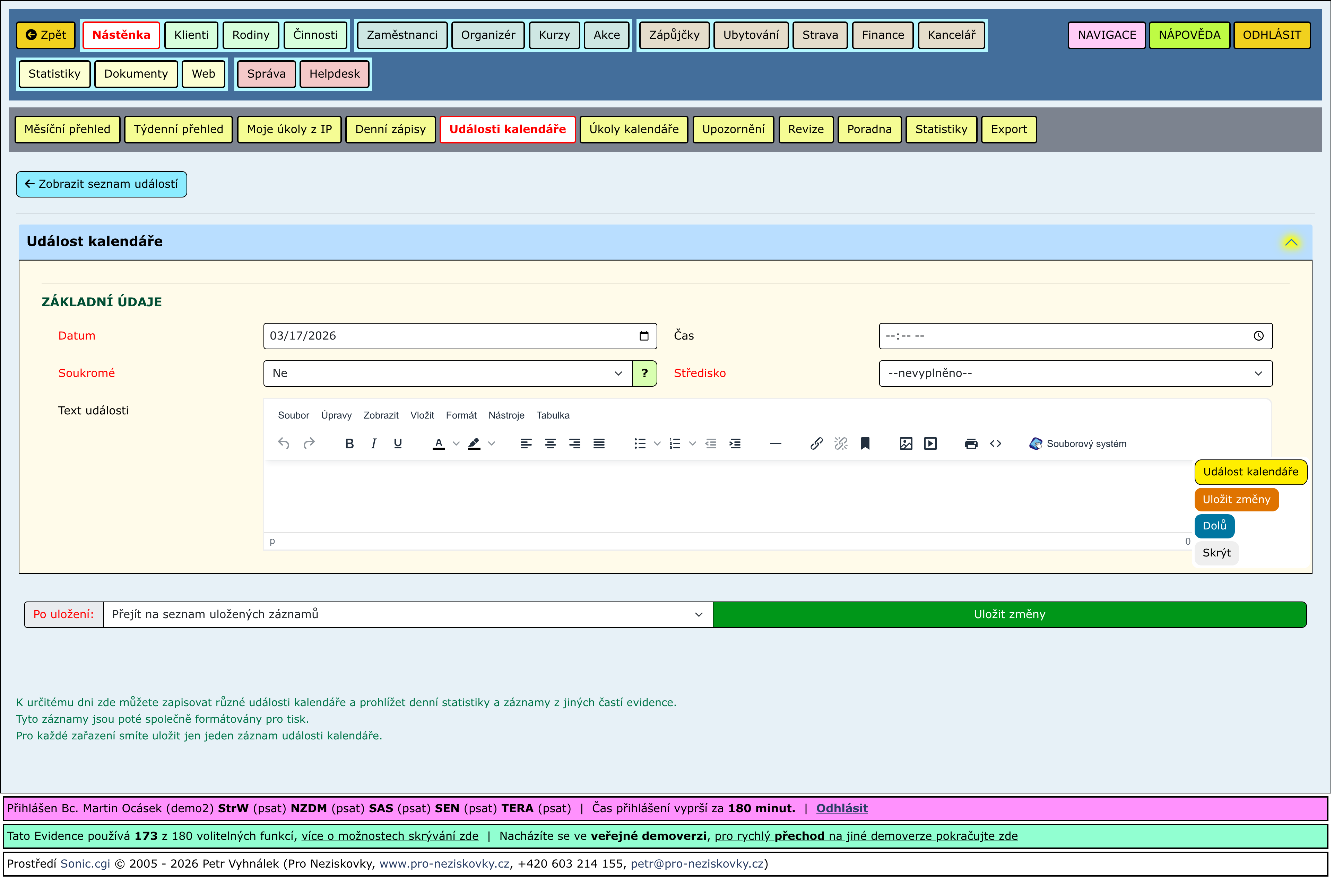This screenshot has width=1334, height=896.
Task: Open the source code view icon
Action: (996, 444)
